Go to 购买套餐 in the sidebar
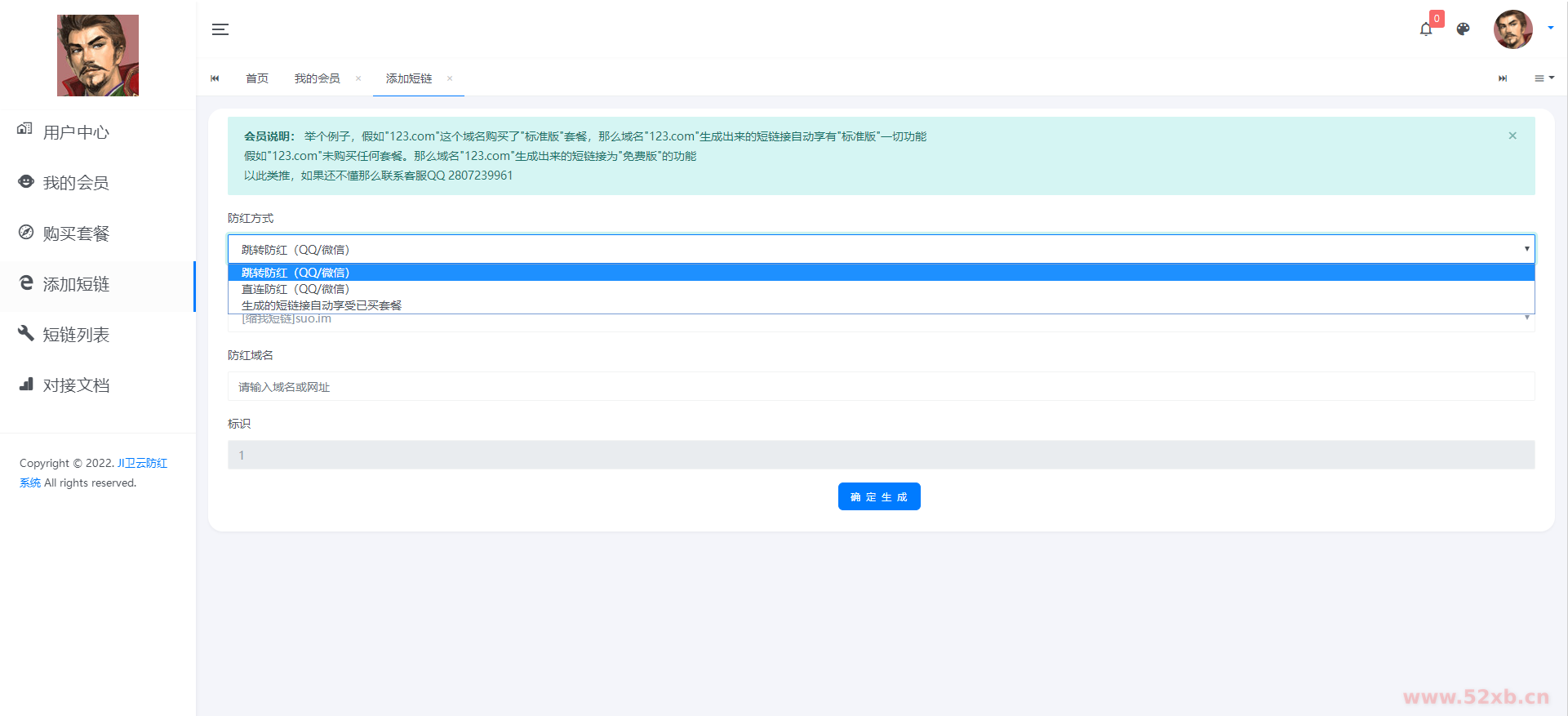 tap(76, 233)
